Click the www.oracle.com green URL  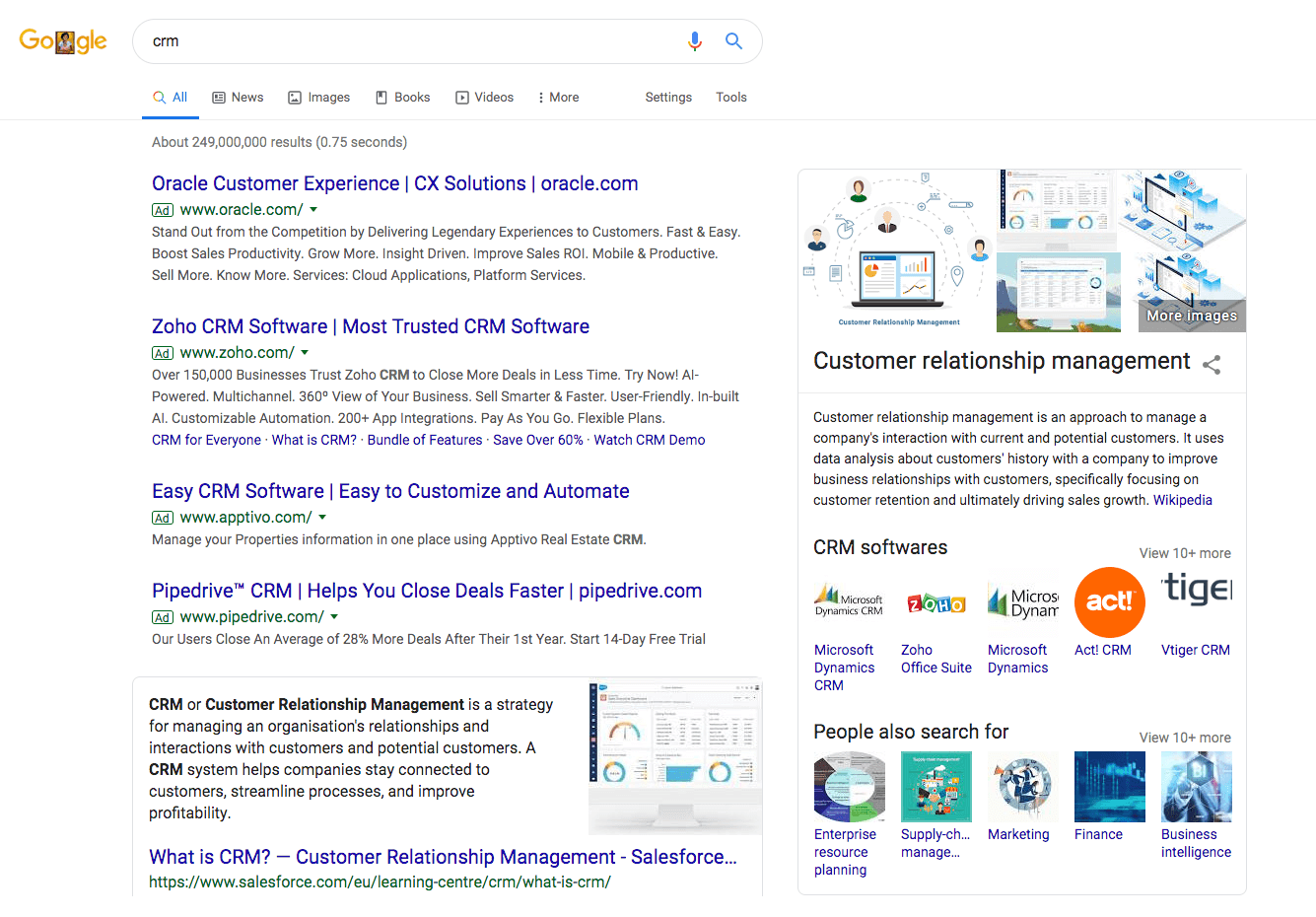point(241,210)
